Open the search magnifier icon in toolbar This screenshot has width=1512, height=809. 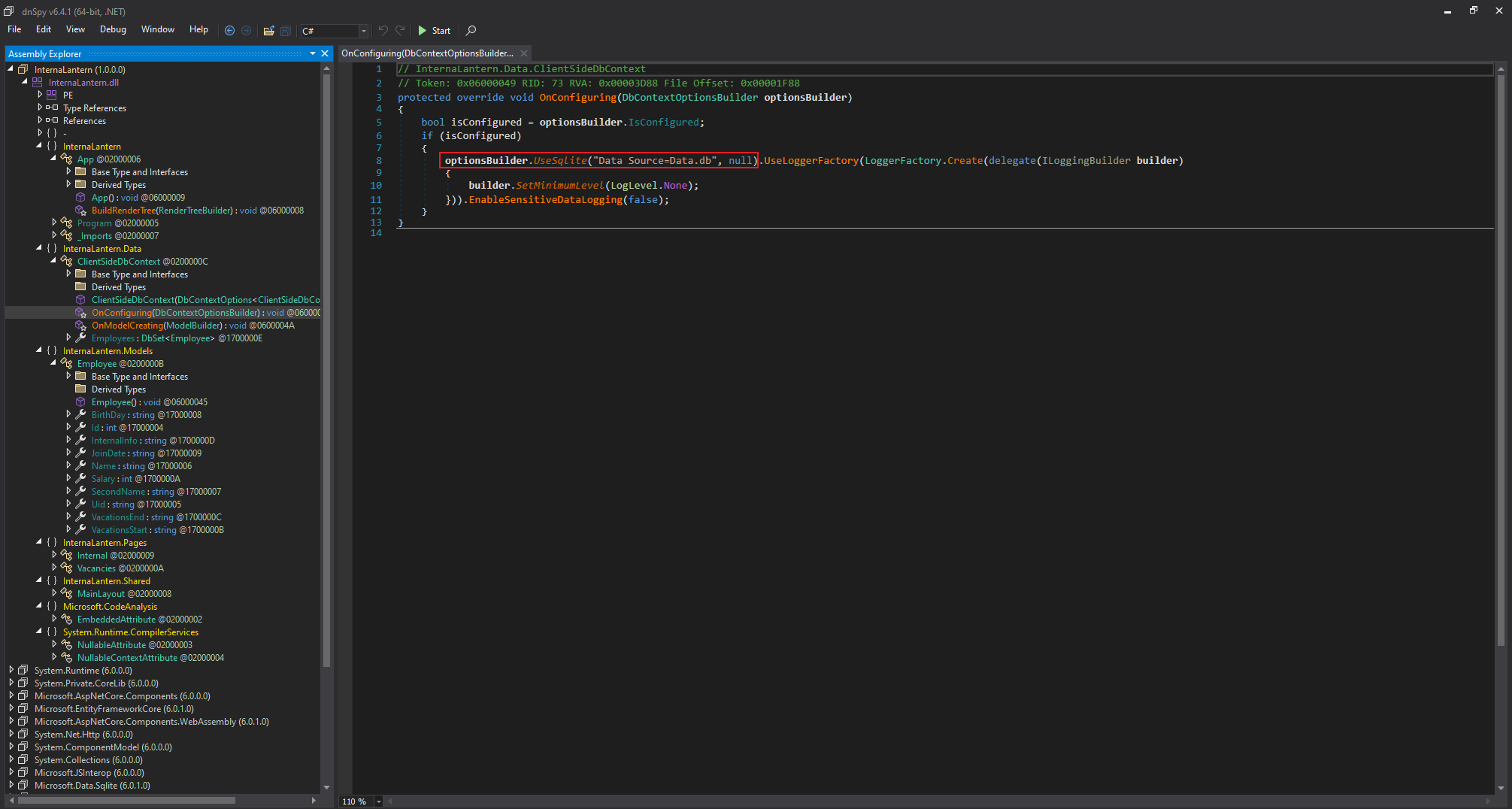click(471, 31)
